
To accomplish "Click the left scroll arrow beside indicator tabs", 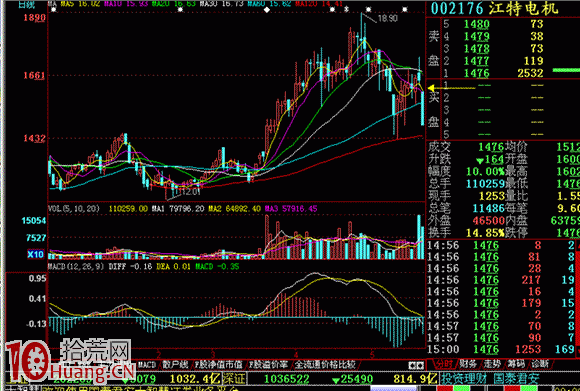I will tap(412, 365).
